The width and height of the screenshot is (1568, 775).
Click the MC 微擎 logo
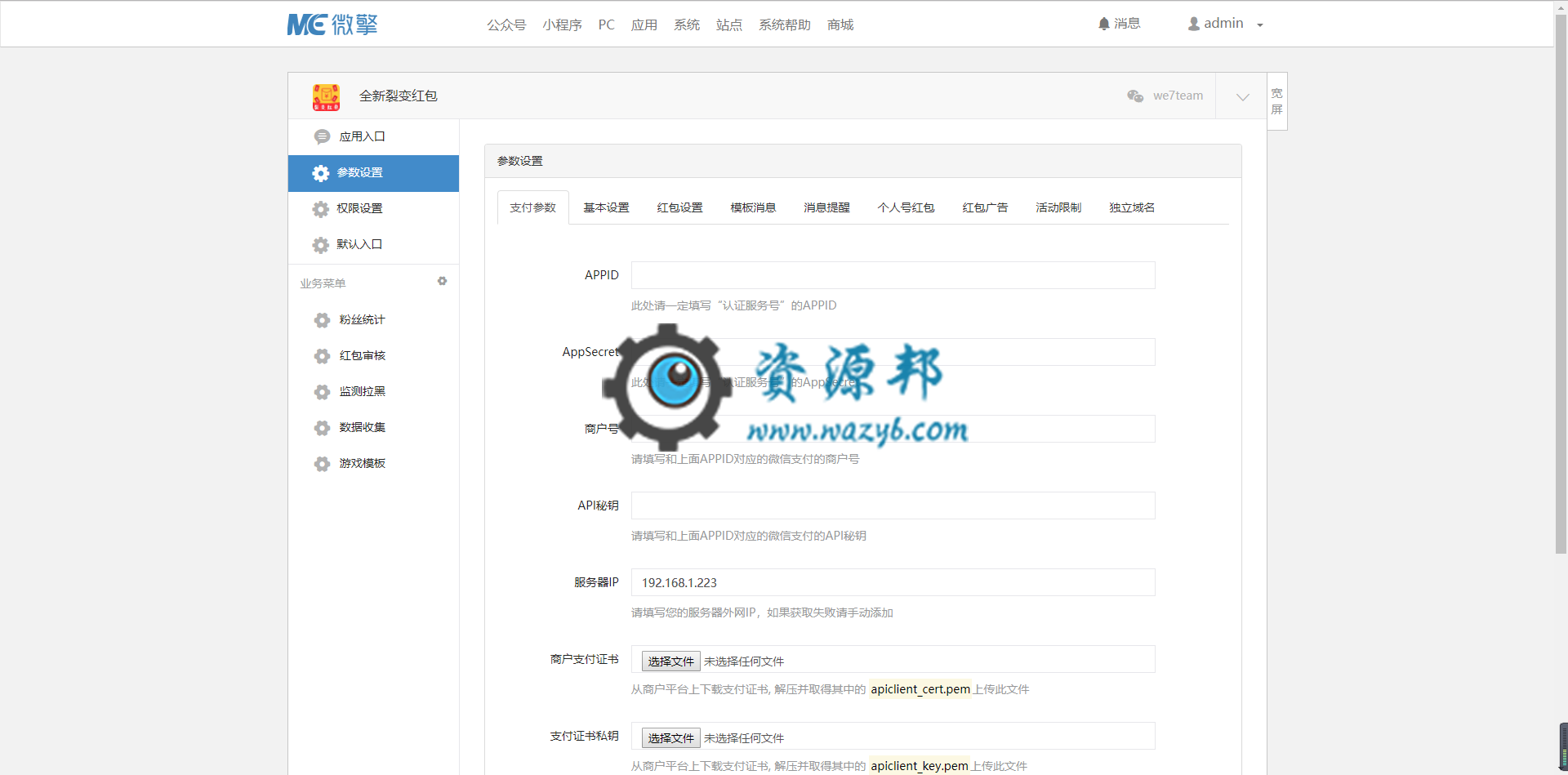332,24
